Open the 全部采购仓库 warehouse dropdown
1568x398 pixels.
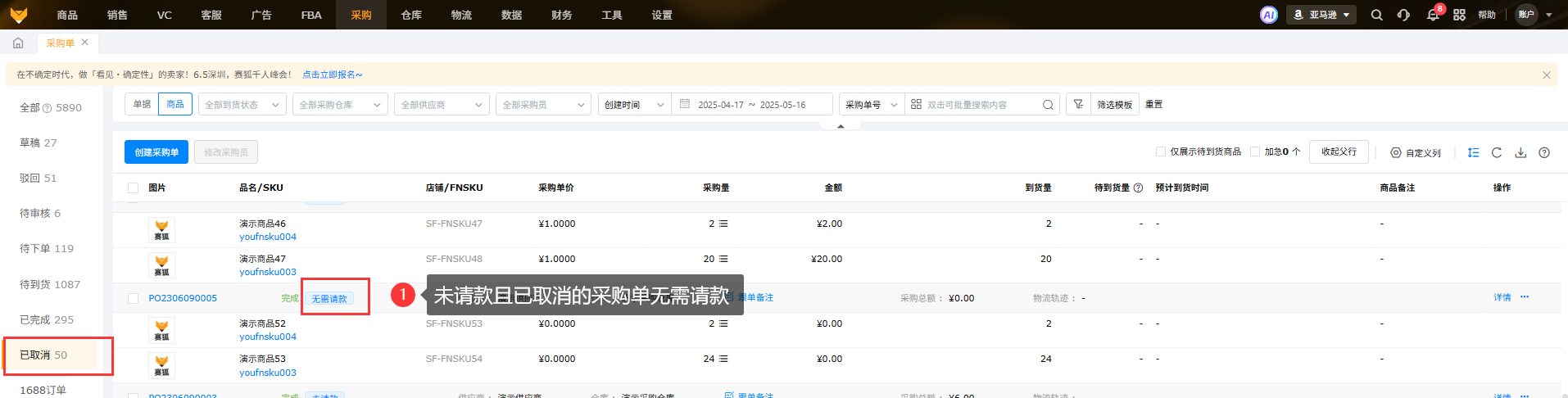click(340, 105)
